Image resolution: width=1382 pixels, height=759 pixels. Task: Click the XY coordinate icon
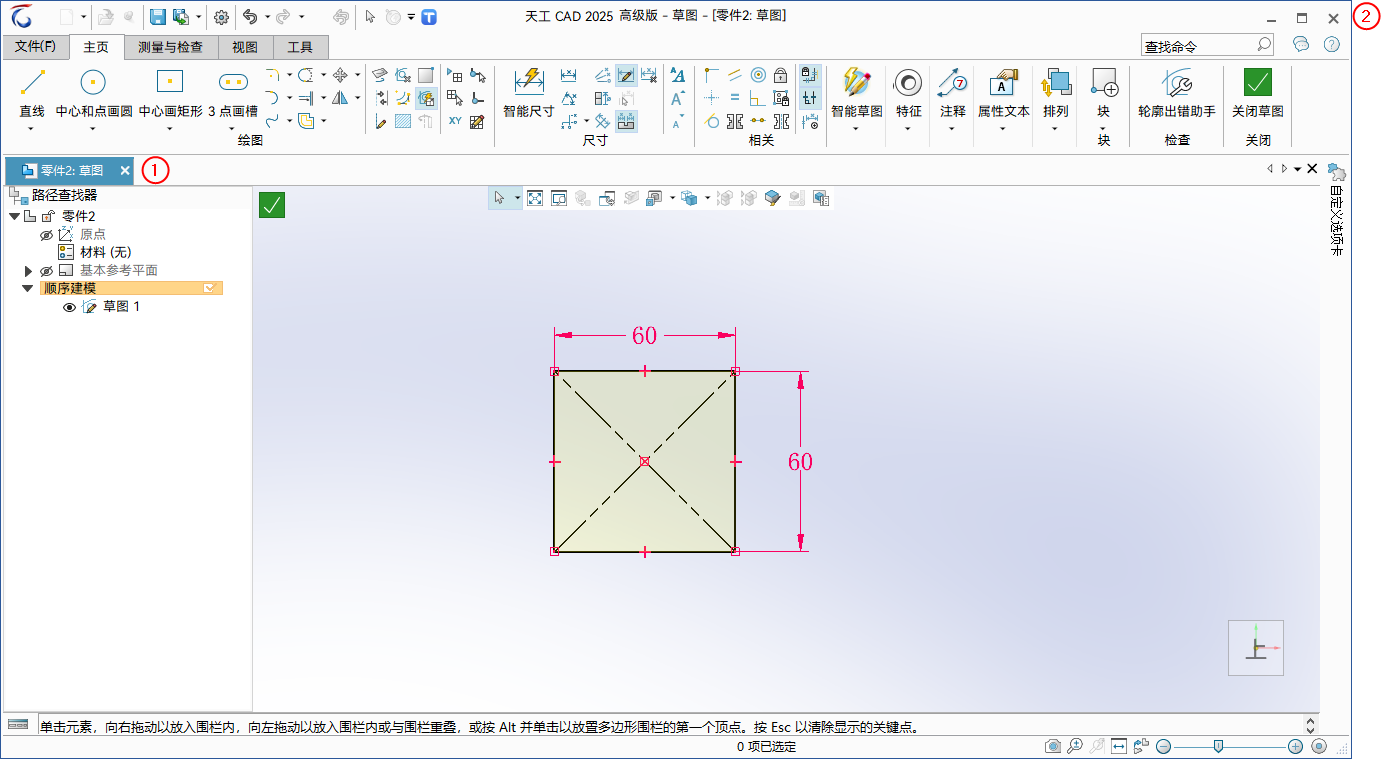click(x=455, y=121)
